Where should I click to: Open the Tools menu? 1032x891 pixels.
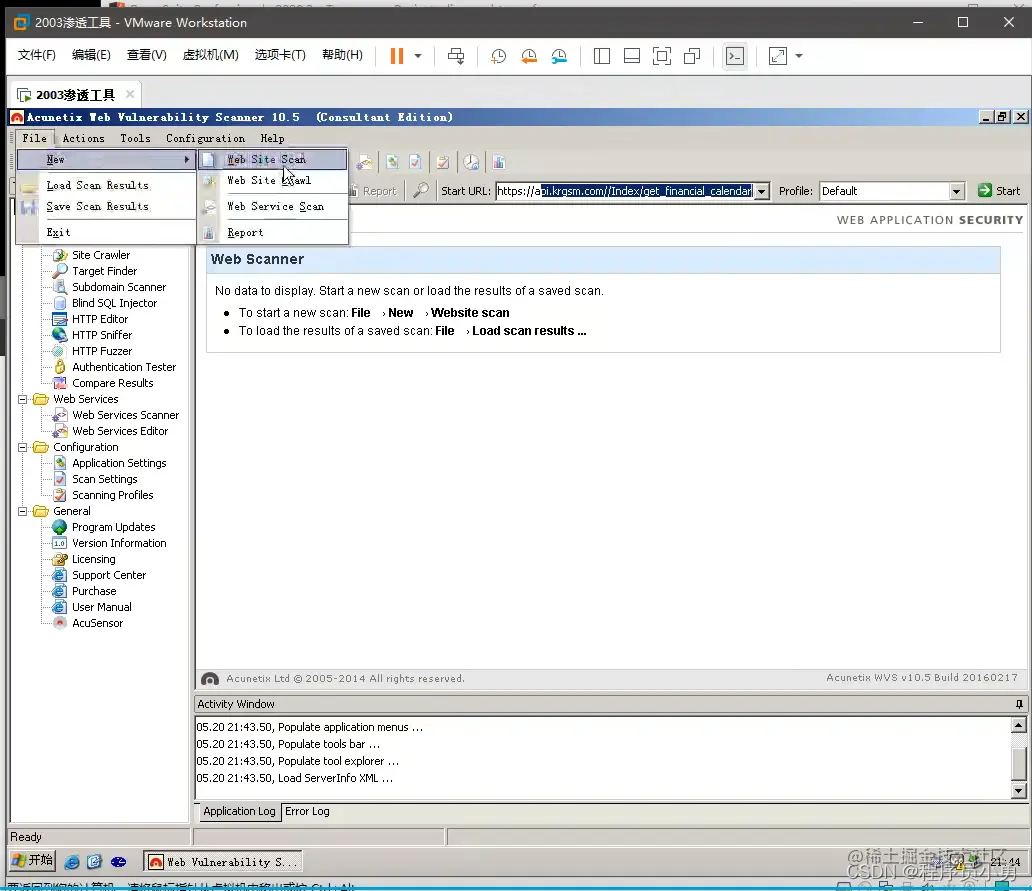coord(135,138)
